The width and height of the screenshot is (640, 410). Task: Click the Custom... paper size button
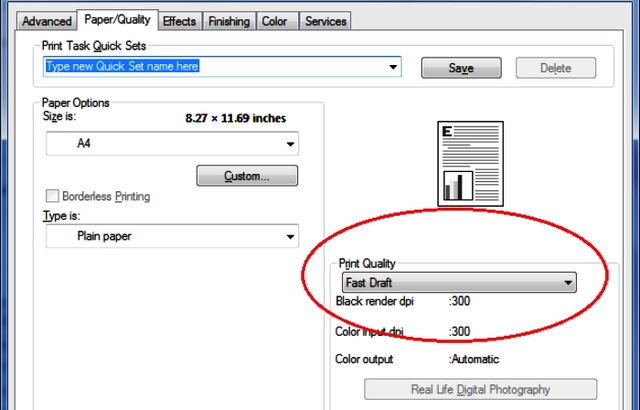tap(247, 176)
